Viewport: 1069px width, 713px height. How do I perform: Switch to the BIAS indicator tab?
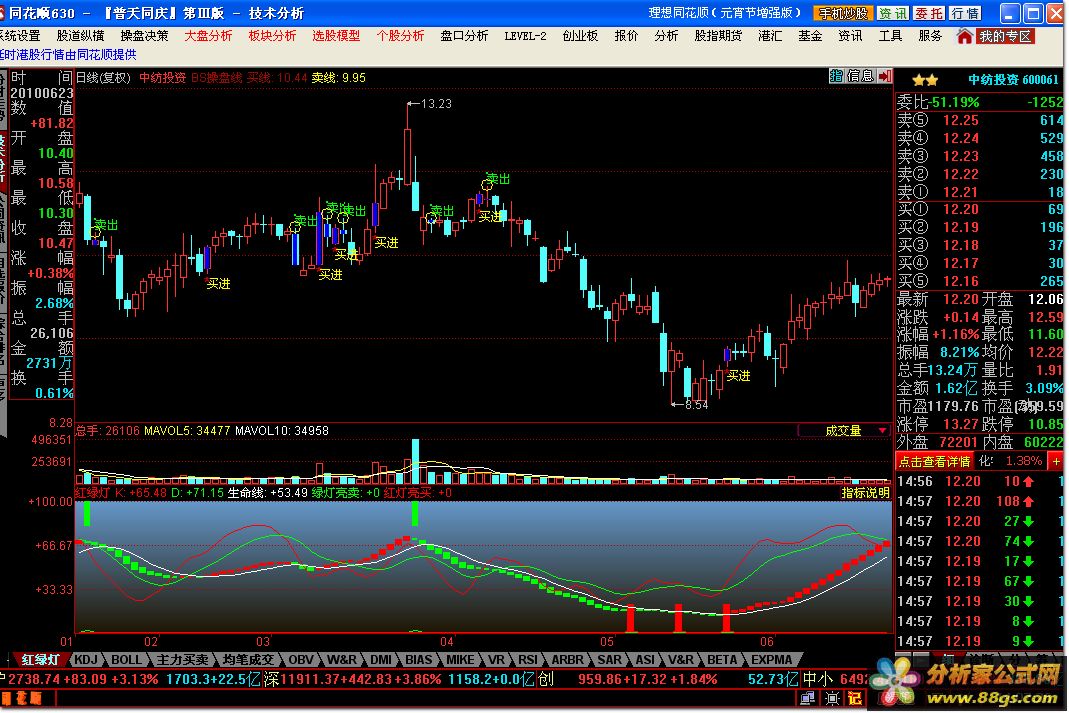coord(419,660)
